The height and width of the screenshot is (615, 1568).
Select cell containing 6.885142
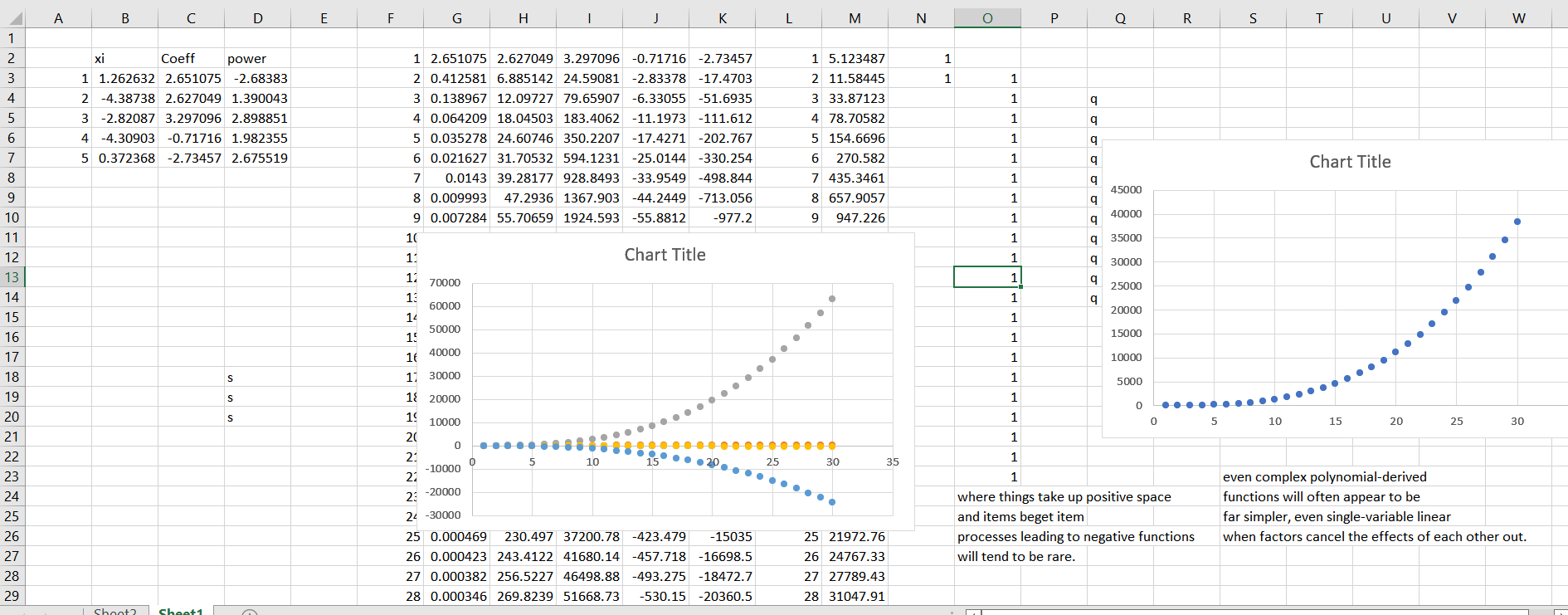[523, 78]
